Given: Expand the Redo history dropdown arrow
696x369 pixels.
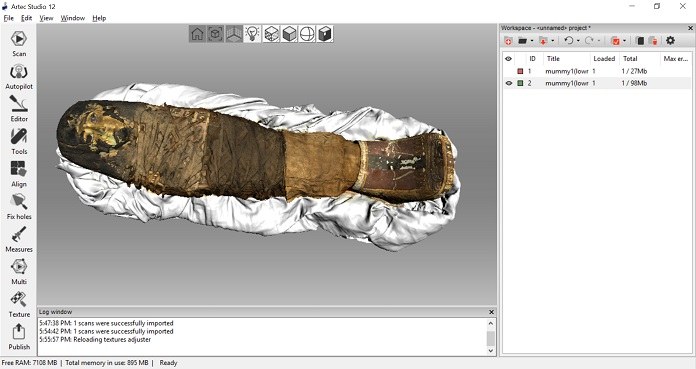Looking at the screenshot, I should coord(599,41).
